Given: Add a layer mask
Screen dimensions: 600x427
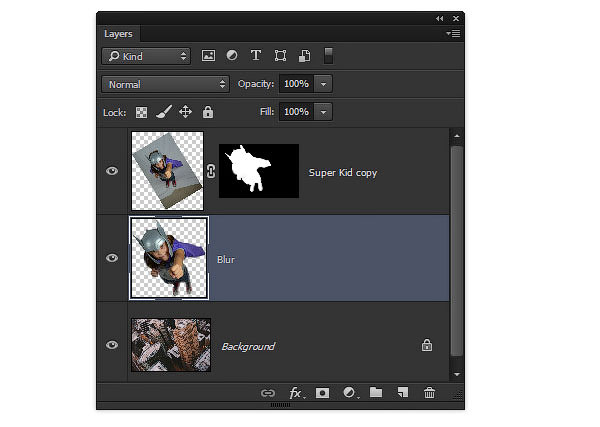Looking at the screenshot, I should click(x=322, y=393).
